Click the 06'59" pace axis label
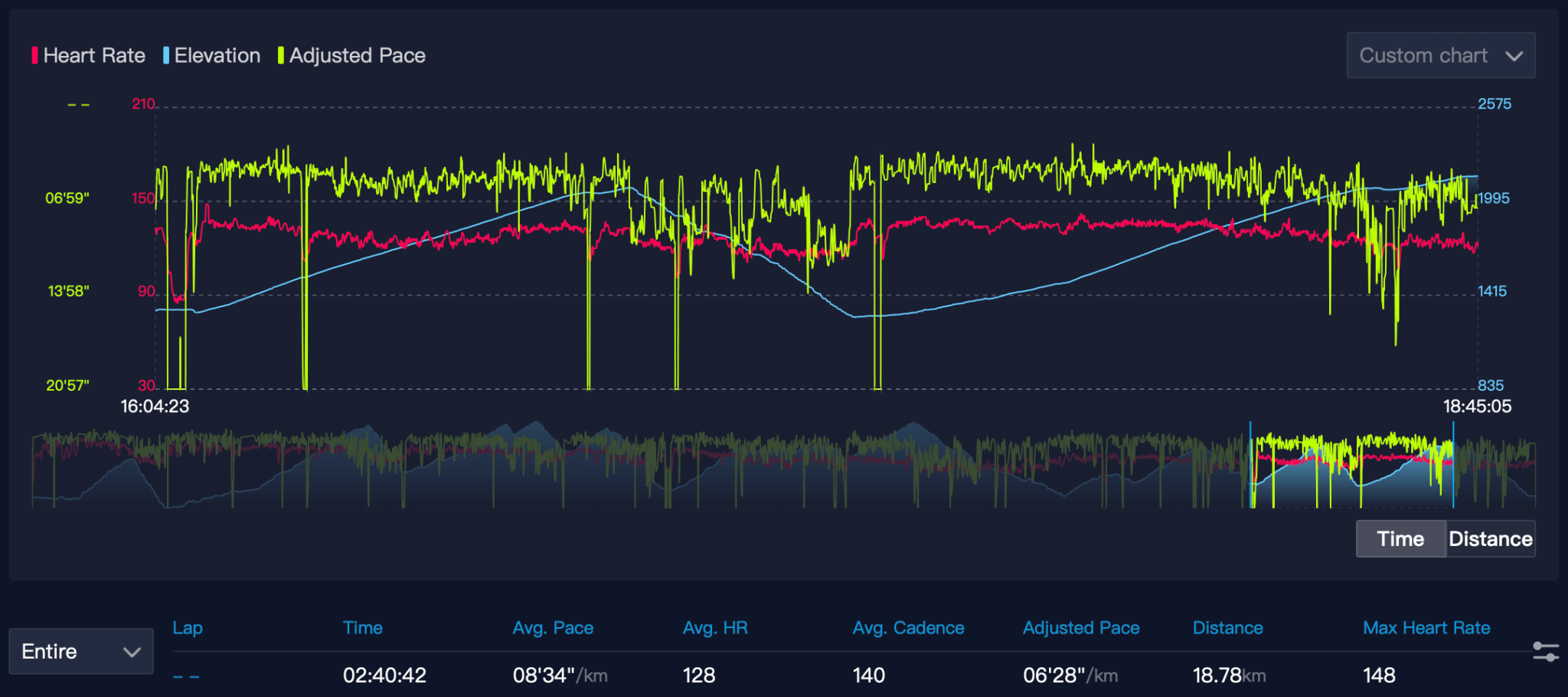 pos(67,198)
